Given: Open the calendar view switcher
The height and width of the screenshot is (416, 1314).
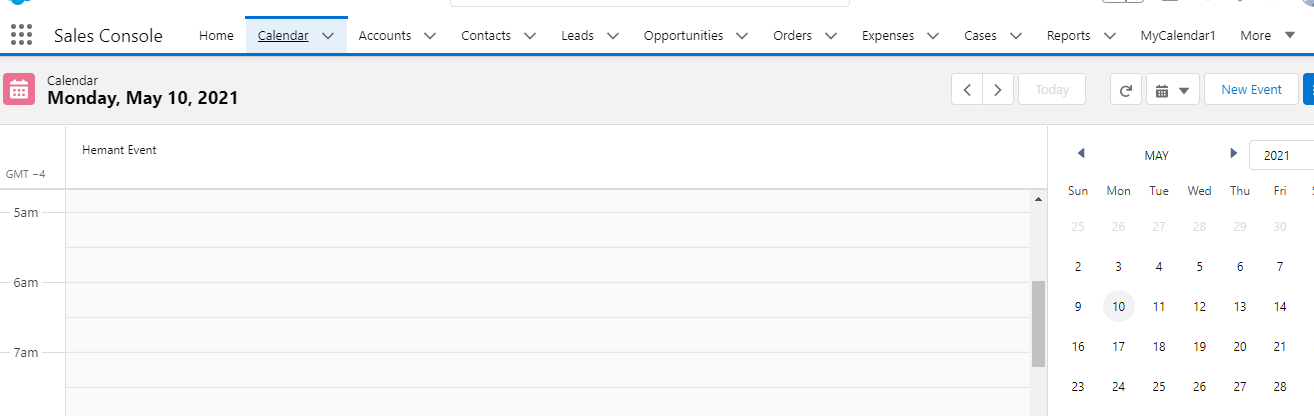Looking at the screenshot, I should click(1173, 89).
